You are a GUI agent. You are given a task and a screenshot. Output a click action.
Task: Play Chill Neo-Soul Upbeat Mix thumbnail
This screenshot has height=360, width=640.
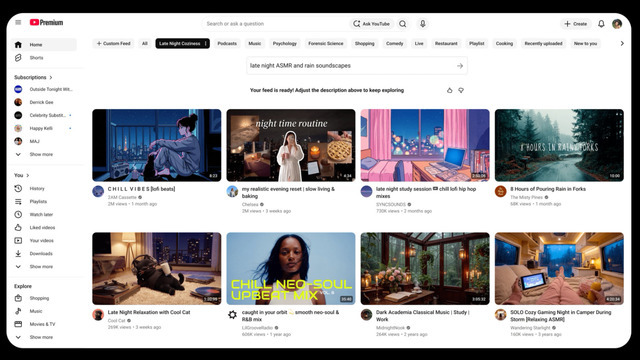click(x=291, y=269)
